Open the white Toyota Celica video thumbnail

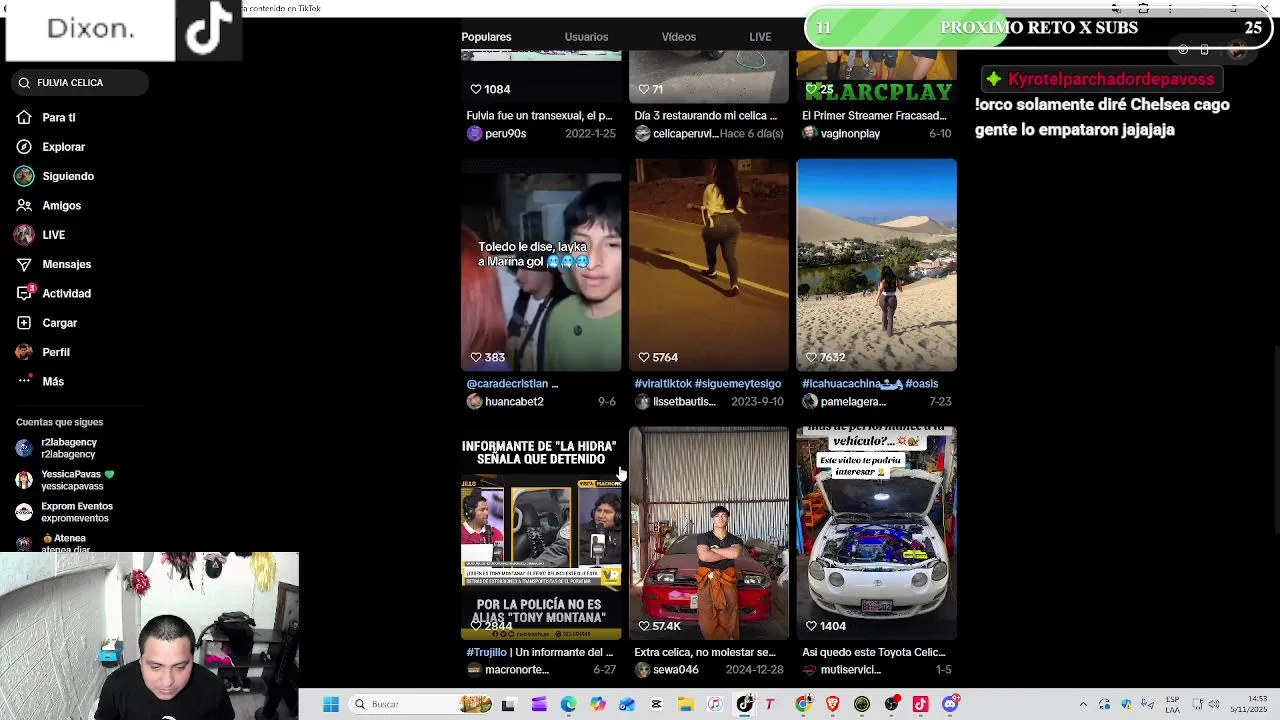click(x=876, y=534)
